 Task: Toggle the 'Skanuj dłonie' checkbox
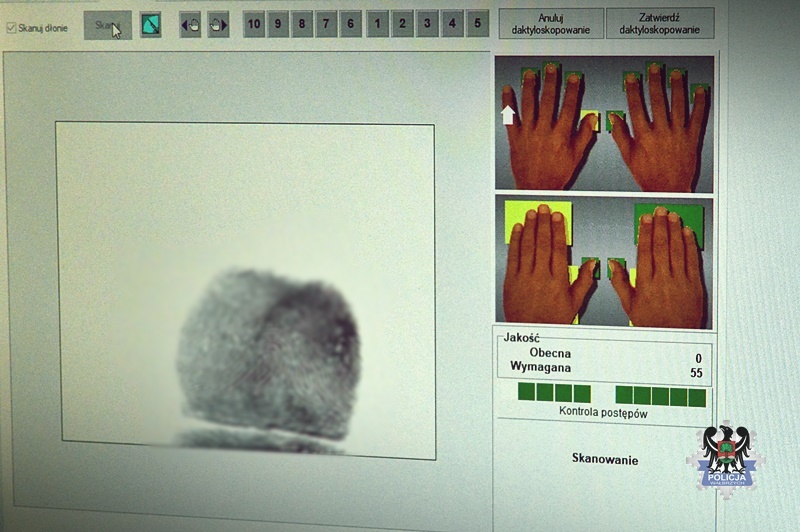pyautogui.click(x=11, y=27)
